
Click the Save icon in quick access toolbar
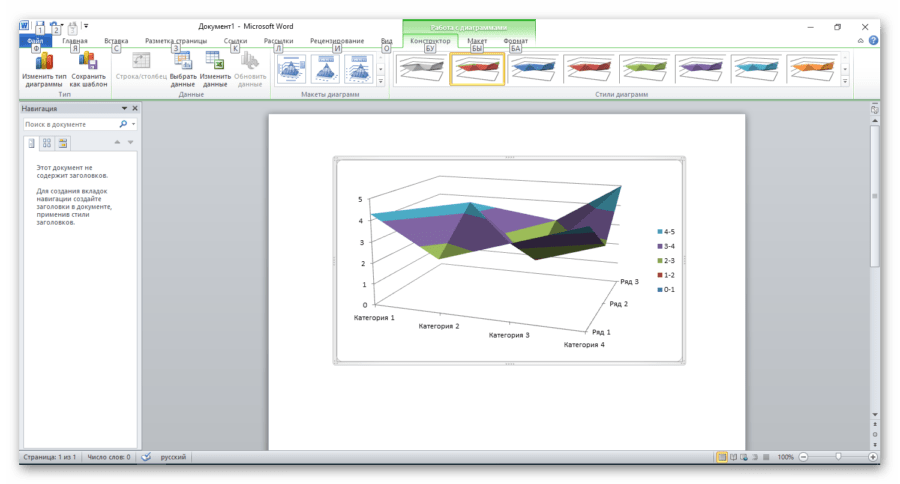pos(38,25)
